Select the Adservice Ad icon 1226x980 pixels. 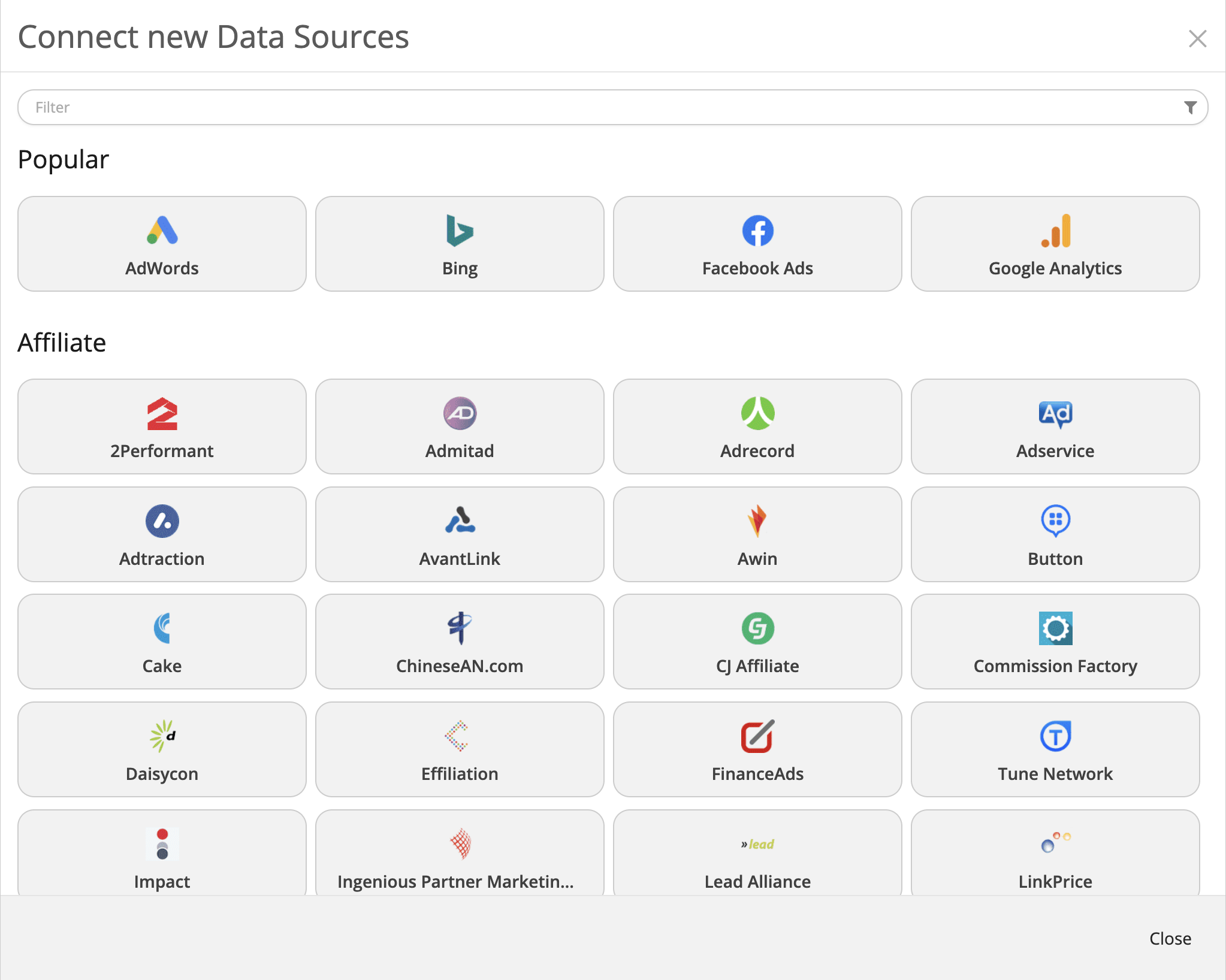(1055, 413)
